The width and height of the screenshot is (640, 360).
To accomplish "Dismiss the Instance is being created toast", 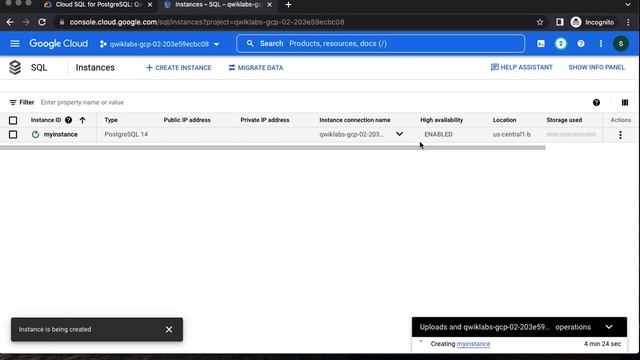I will point(169,329).
